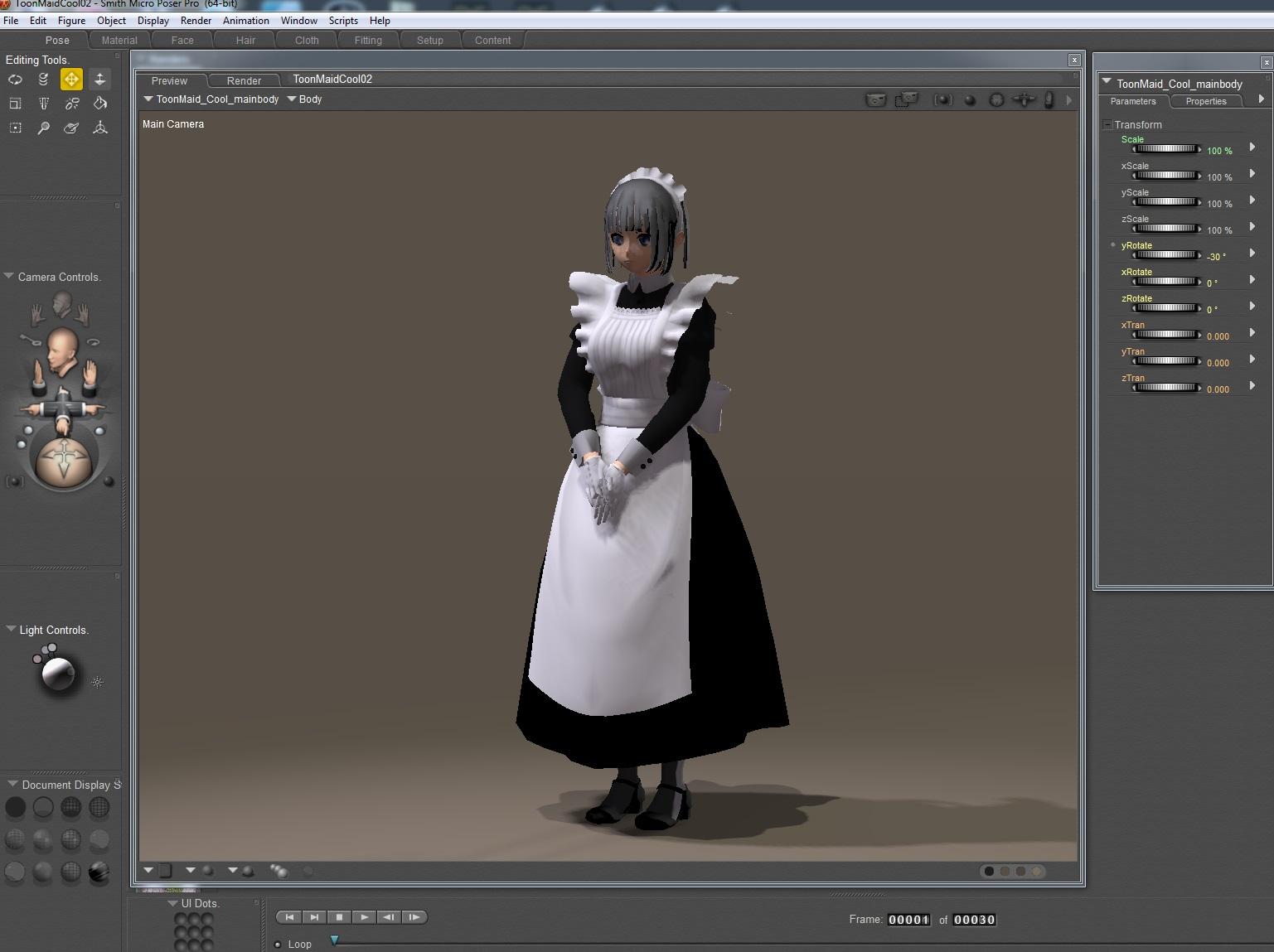Click the Move XZ crossed-arms camera control

62,409
